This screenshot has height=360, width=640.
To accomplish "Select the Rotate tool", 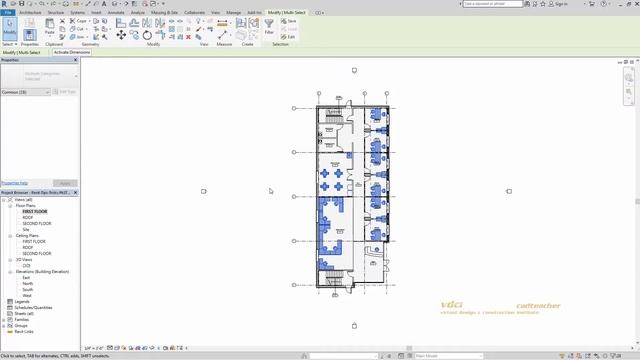I will (x=147, y=36).
